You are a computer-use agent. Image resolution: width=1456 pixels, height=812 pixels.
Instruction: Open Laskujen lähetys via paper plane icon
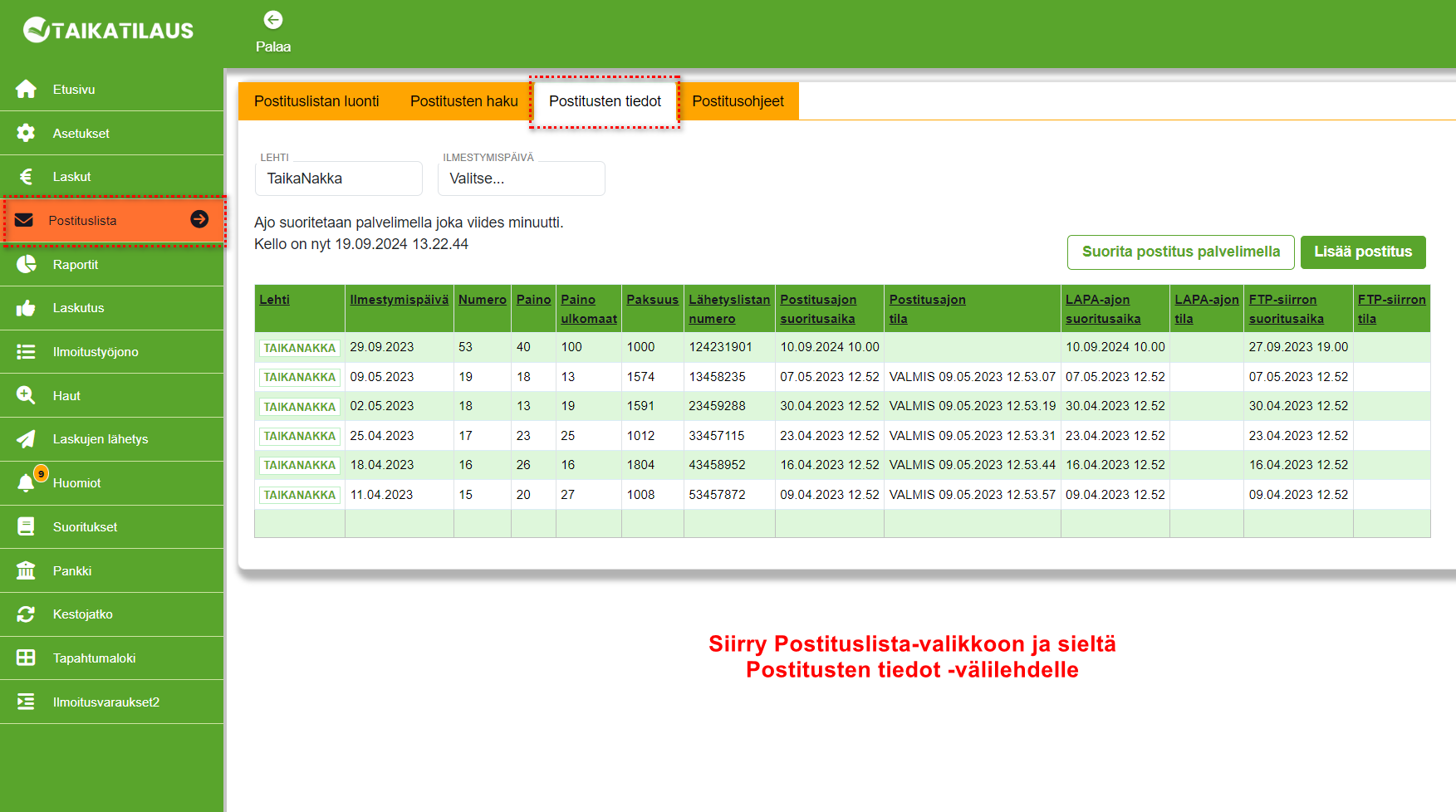tap(26, 439)
